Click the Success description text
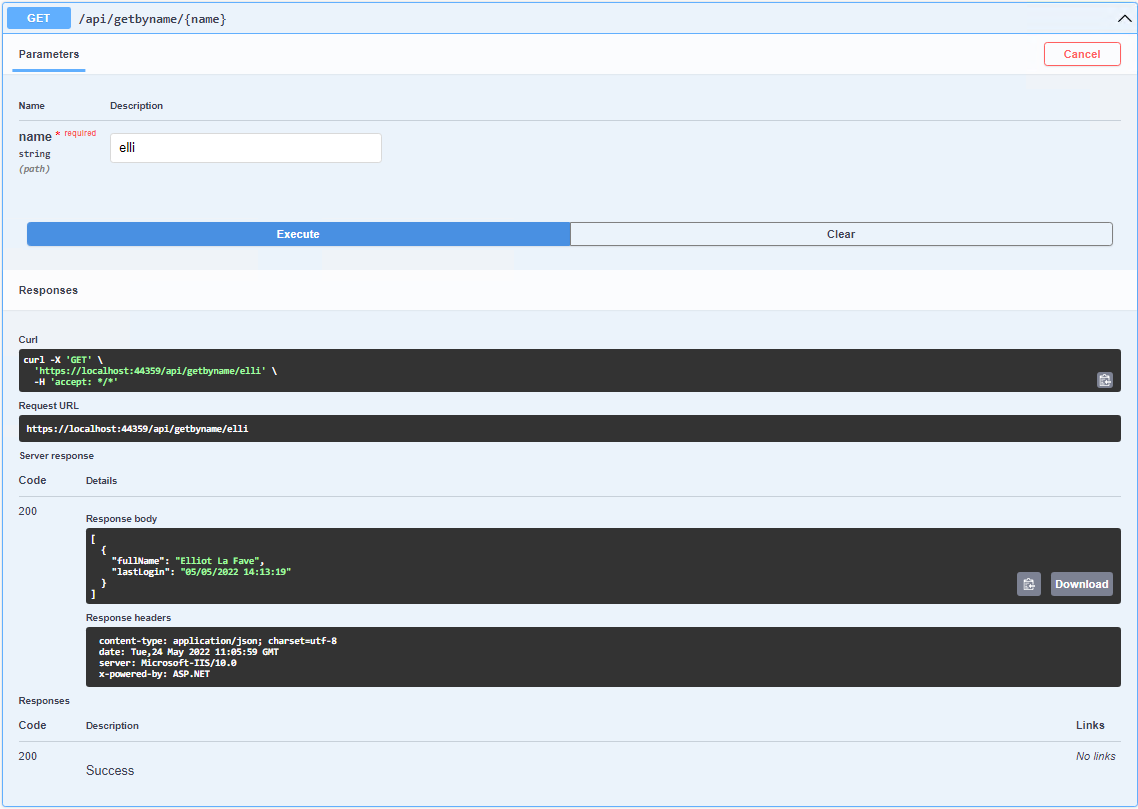 pos(110,771)
